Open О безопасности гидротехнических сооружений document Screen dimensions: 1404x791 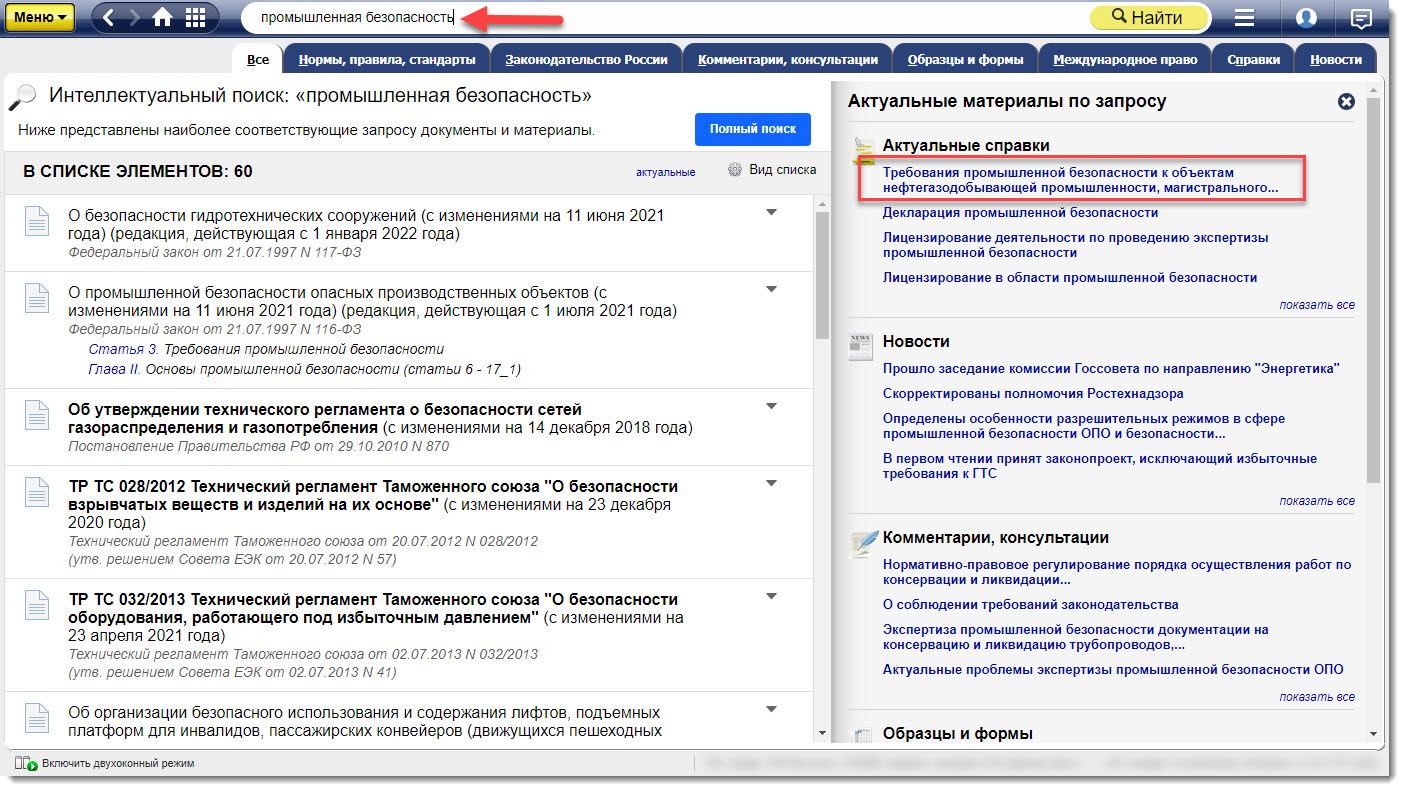coord(366,225)
